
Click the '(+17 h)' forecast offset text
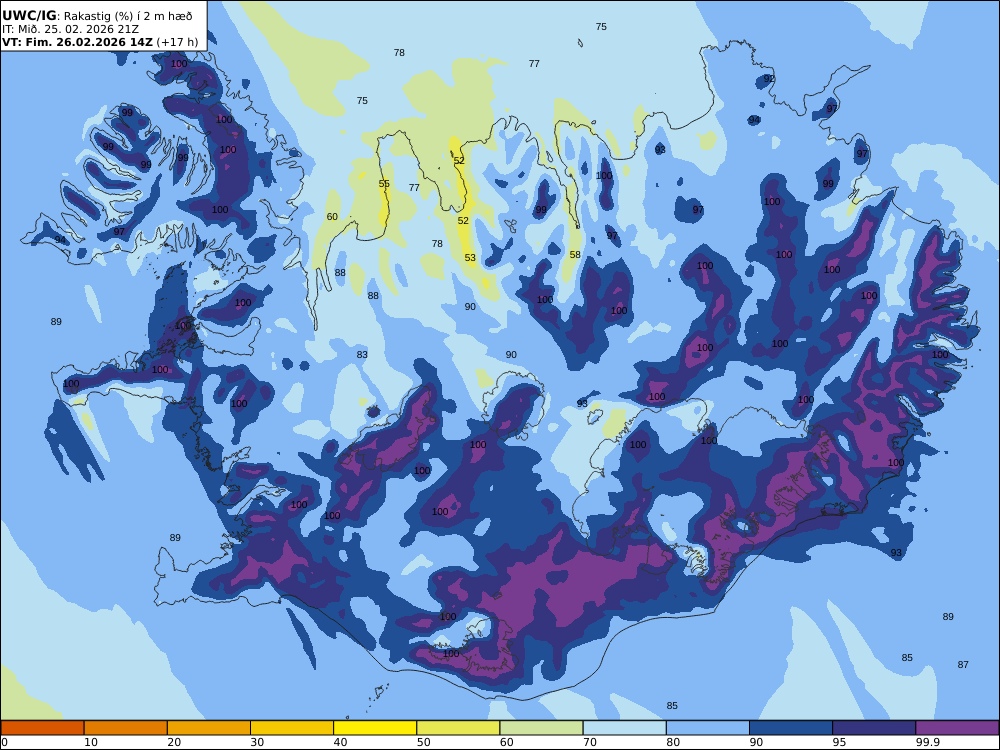click(x=177, y=42)
